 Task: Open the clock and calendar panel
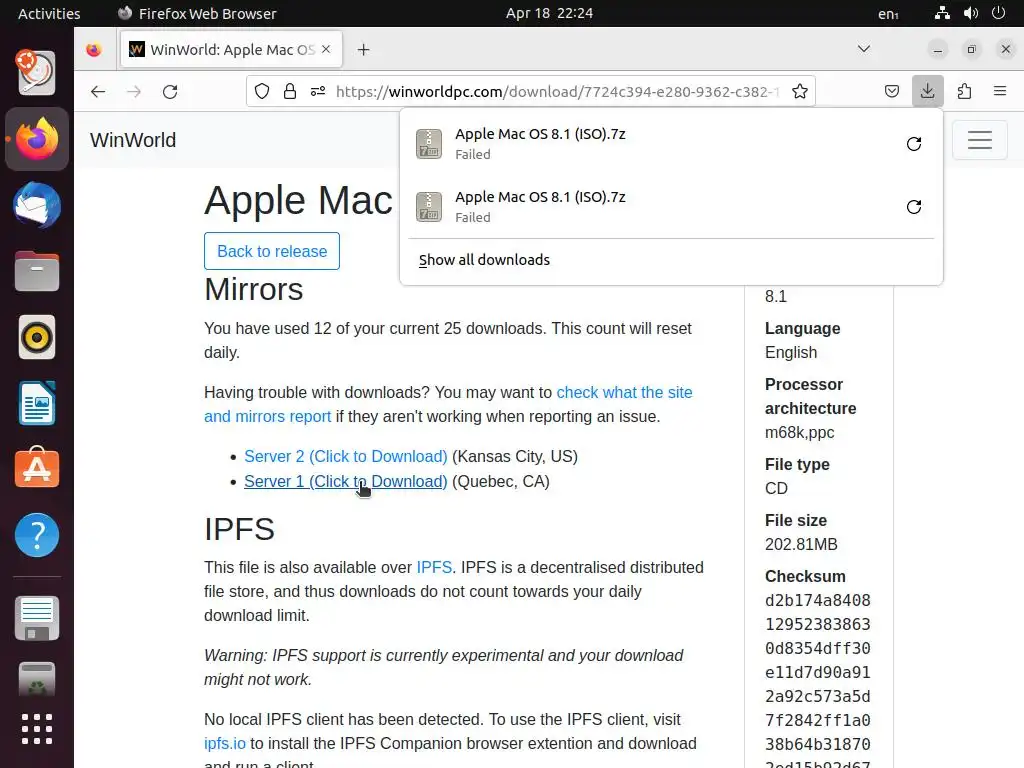coord(549,13)
